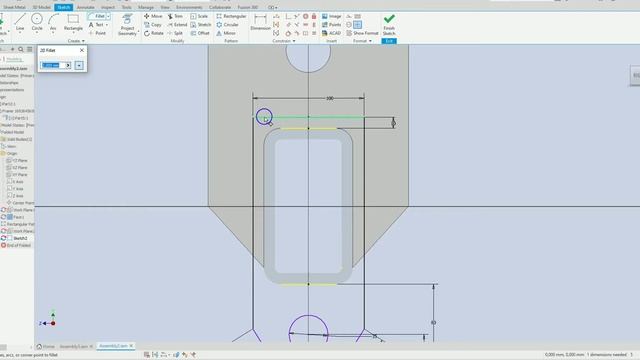Switch to the Annotate tab
Viewport: 640px width, 360px height.
pyautogui.click(x=85, y=7)
